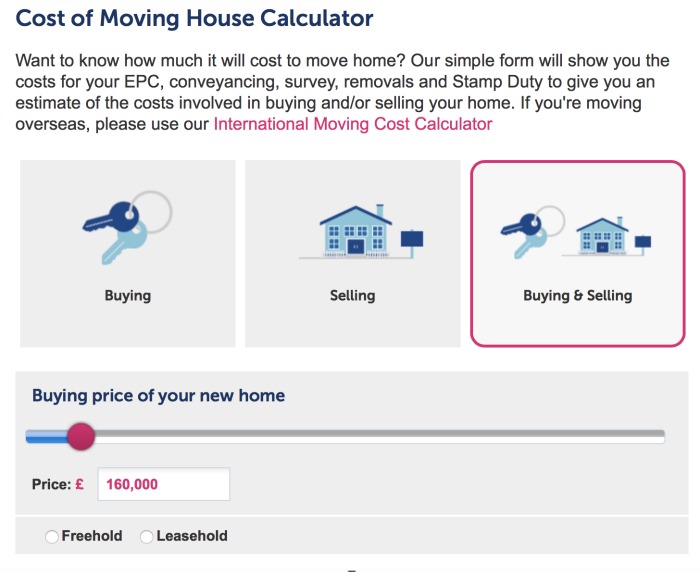Open the International Moving Cost Calculator link
Screen dimensions: 700x572
coord(353,124)
